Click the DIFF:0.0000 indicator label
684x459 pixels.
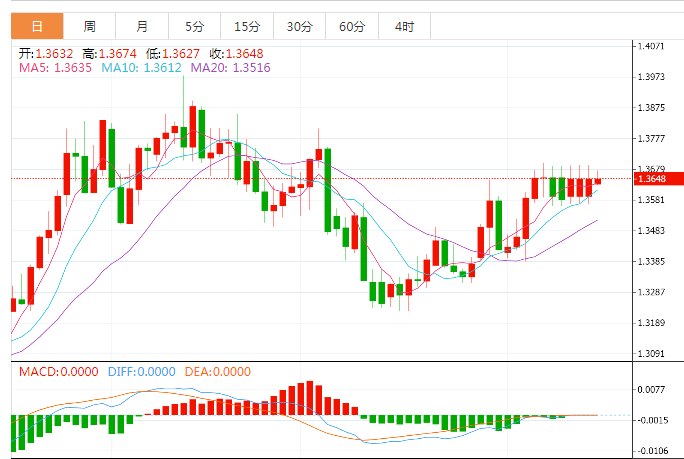[141, 372]
